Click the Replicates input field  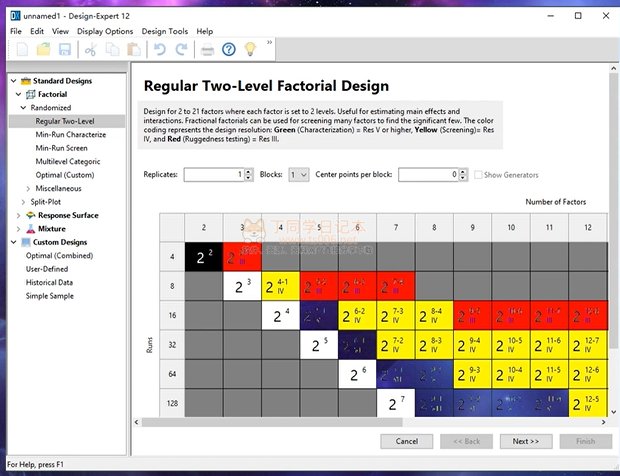coord(214,175)
